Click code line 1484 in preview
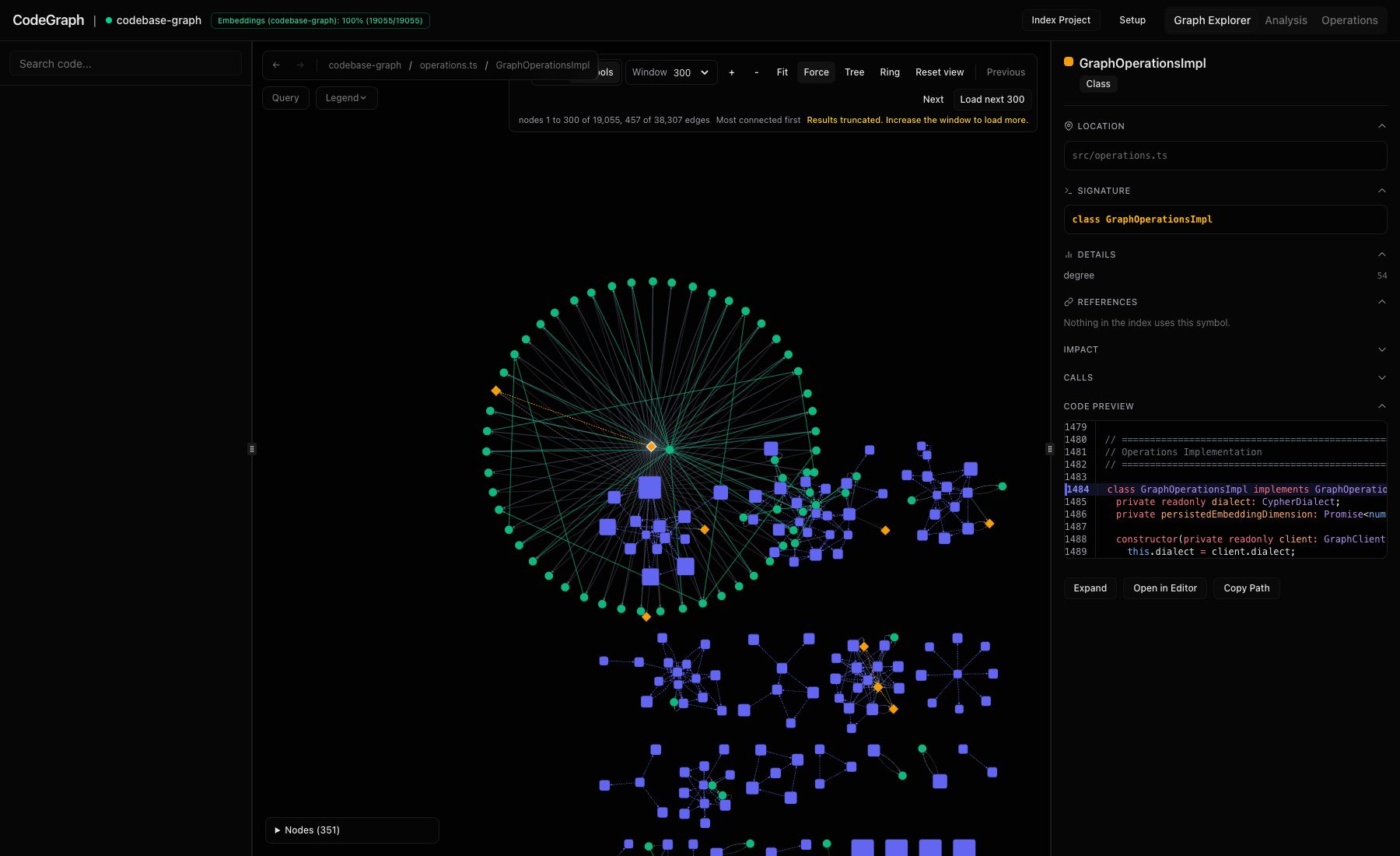 pyautogui.click(x=1225, y=489)
